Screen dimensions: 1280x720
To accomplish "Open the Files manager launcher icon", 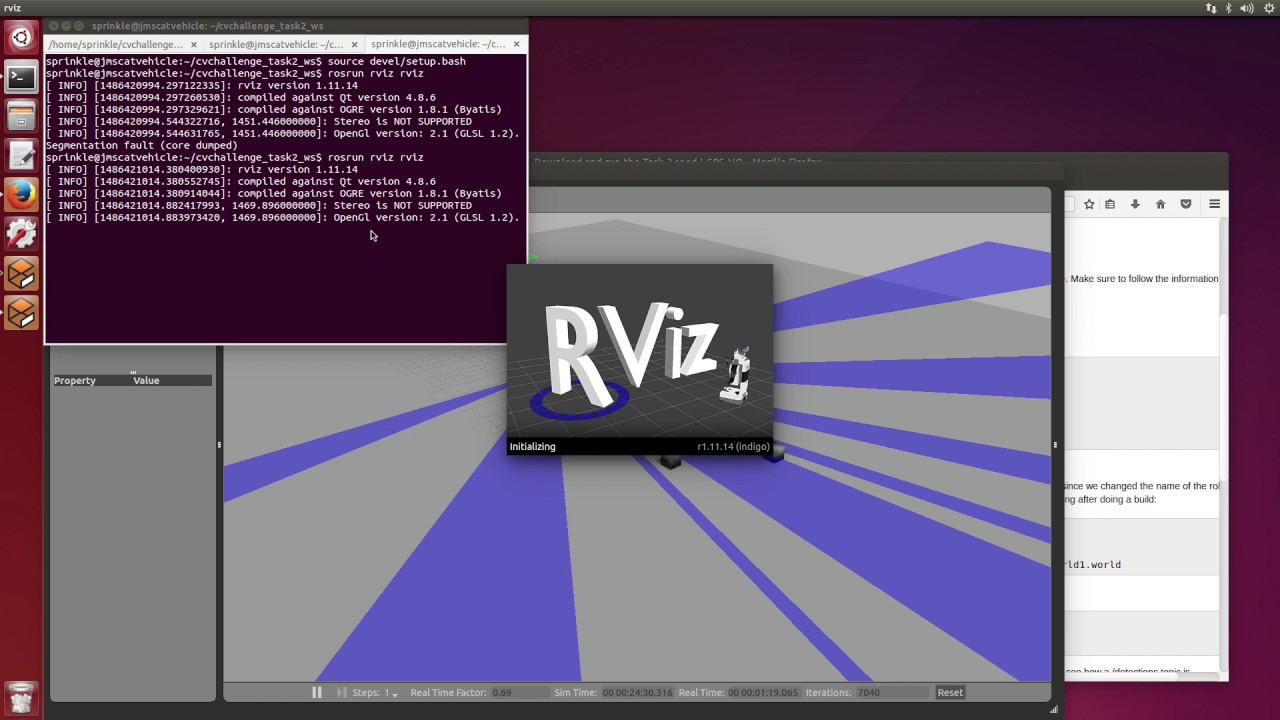I will pyautogui.click(x=21, y=117).
